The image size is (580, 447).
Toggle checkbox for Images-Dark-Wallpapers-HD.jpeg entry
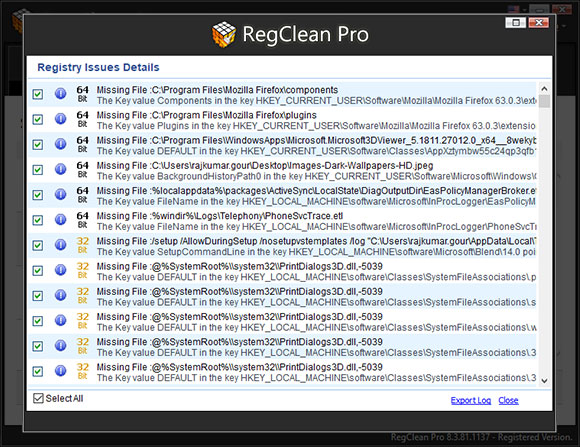(37, 170)
